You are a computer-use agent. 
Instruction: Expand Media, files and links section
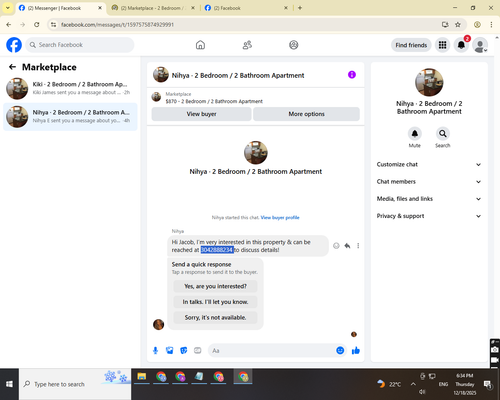pos(429,199)
